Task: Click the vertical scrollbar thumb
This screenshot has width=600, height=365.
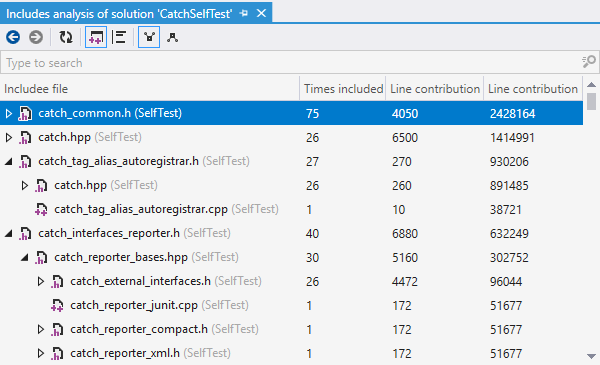Action: 592,101
